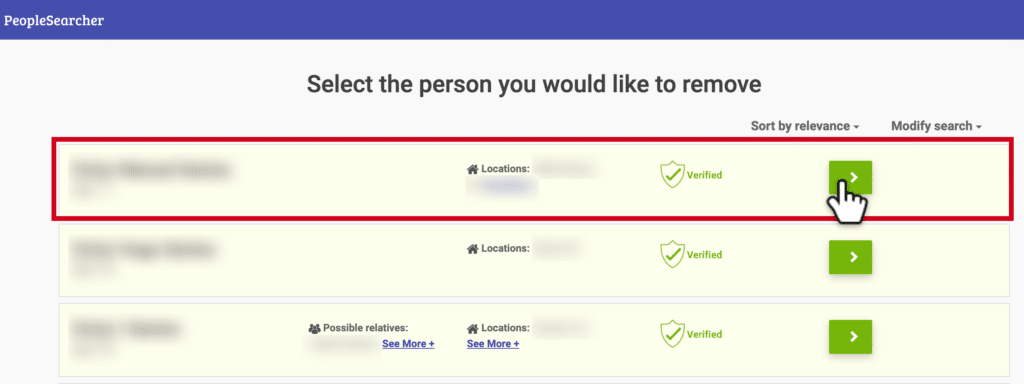Viewport: 1024px width, 384px height.
Task: Click the green arrow button in third result
Action: click(x=850, y=336)
